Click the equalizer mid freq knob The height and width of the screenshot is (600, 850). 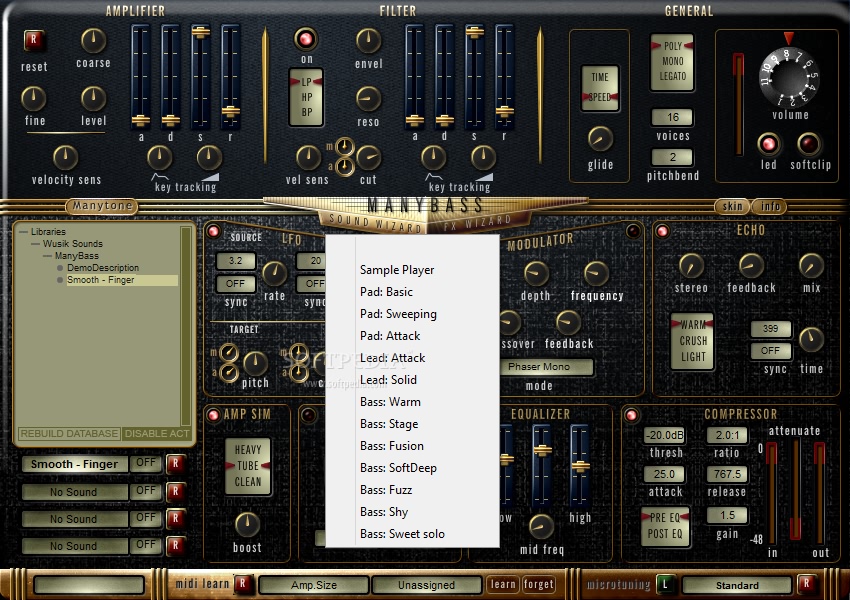pos(541,526)
